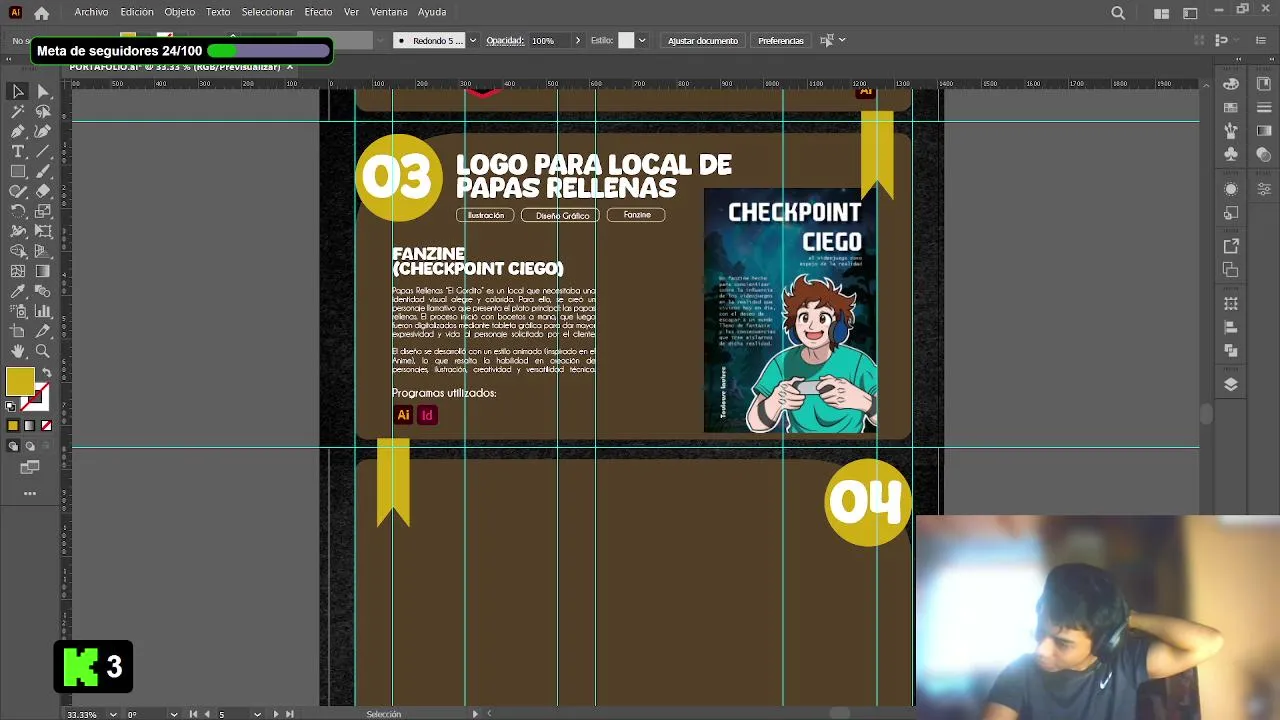
Task: Open the Efecto menu
Action: pos(318,12)
